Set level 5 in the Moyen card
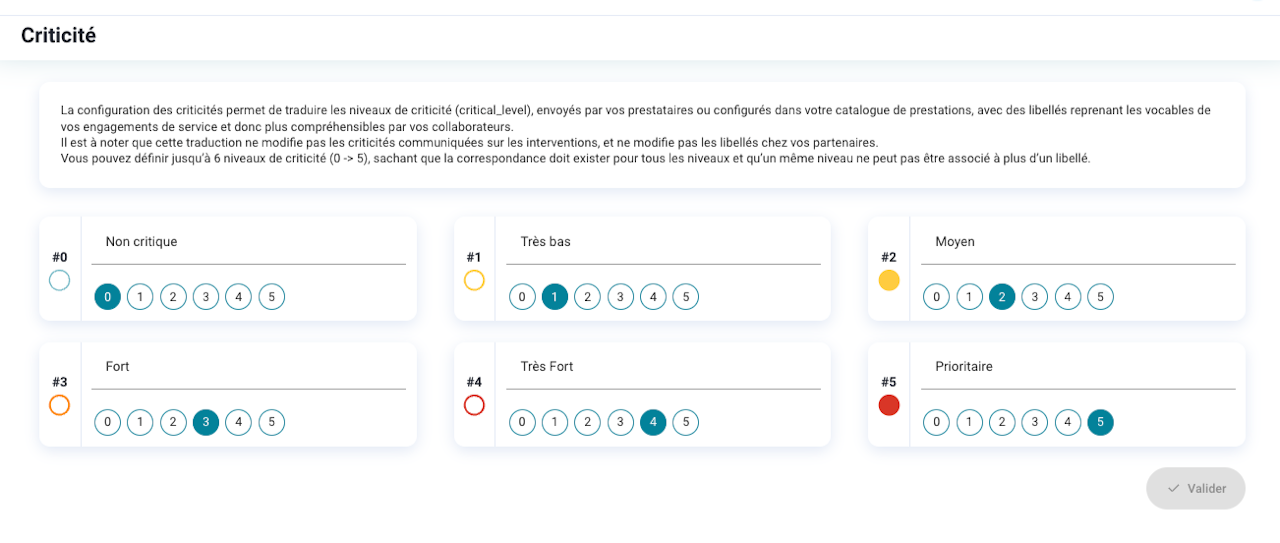 (1100, 297)
